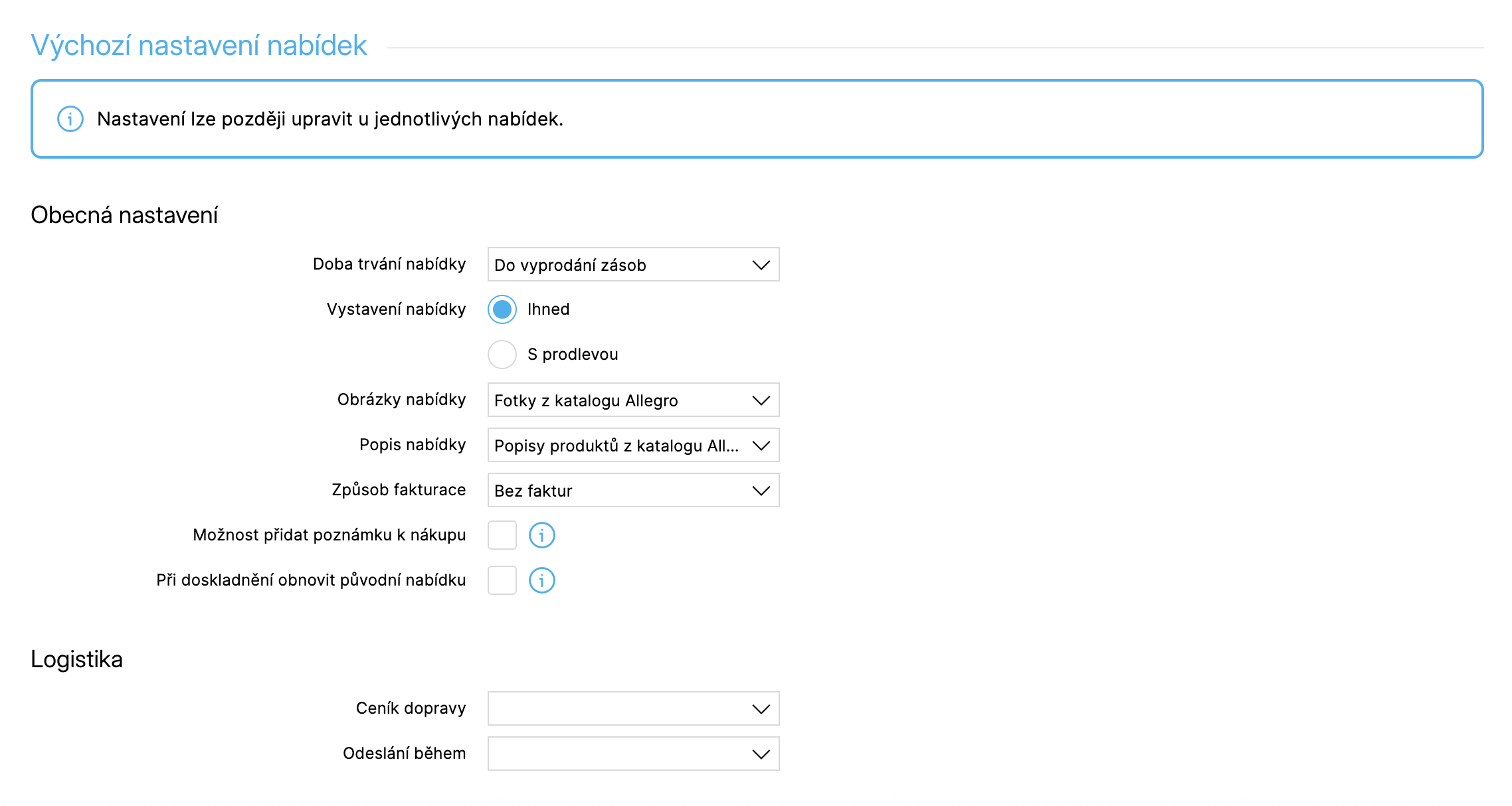Click chevron arrow in Ceník dopravy field
This screenshot has height=806, width=1512.
pyautogui.click(x=761, y=708)
